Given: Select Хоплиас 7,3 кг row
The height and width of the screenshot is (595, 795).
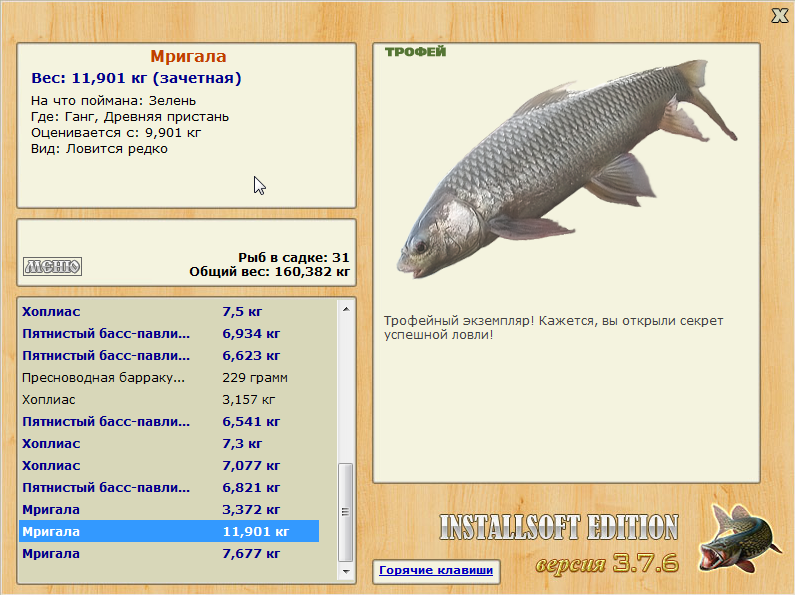Looking at the screenshot, I should coord(169,443).
